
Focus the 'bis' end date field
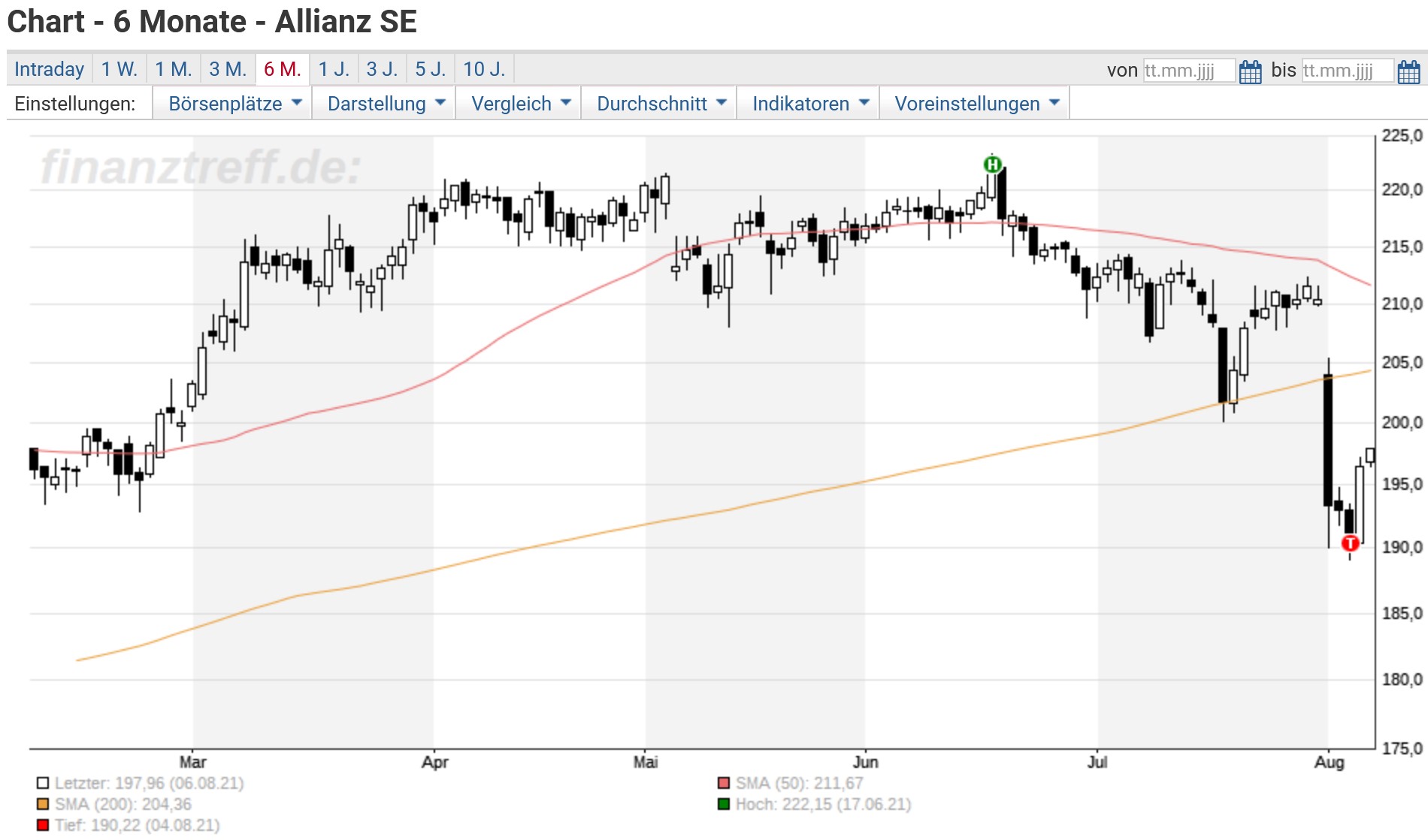pos(1348,71)
